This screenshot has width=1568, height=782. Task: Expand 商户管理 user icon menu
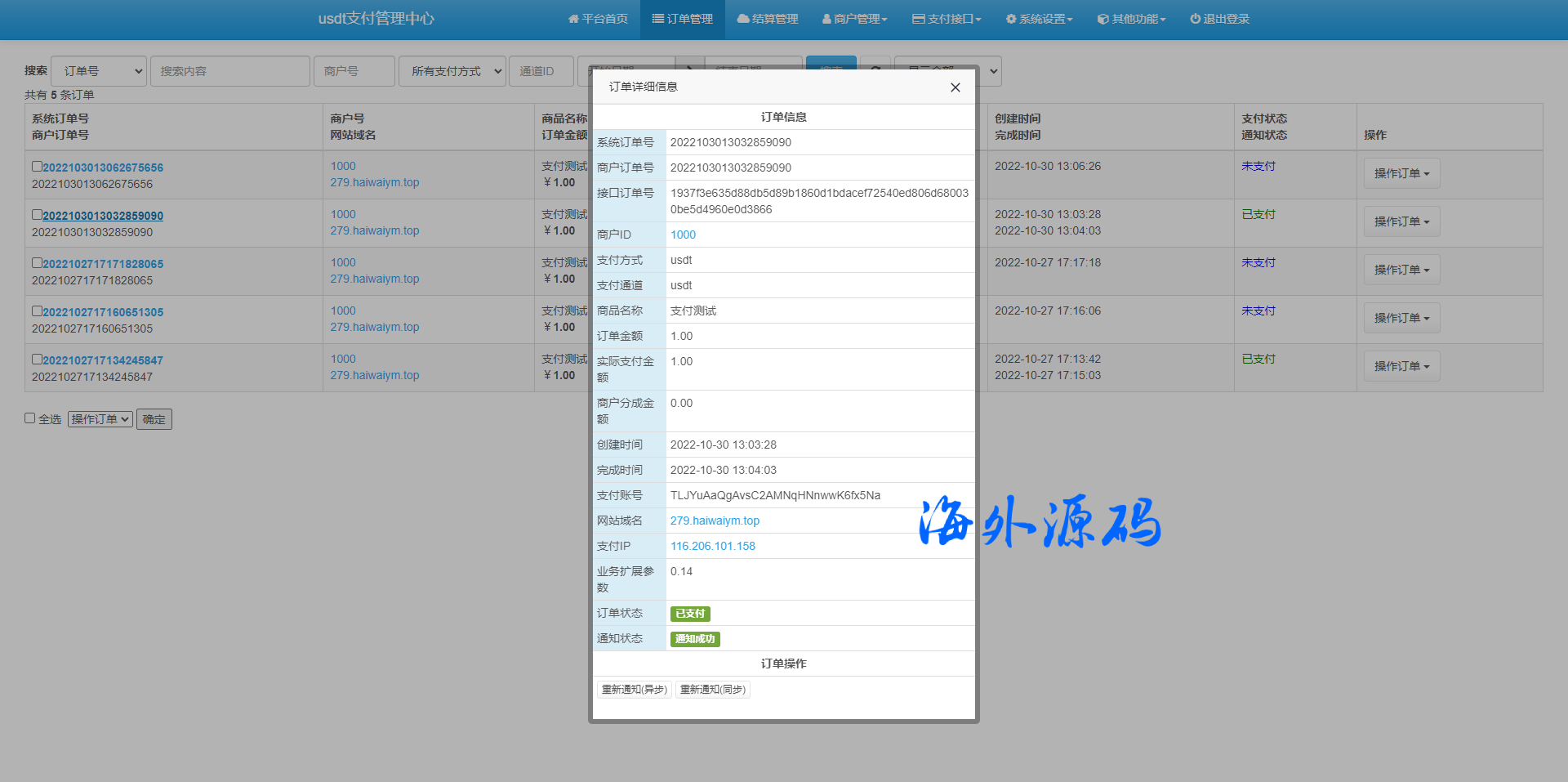click(854, 19)
